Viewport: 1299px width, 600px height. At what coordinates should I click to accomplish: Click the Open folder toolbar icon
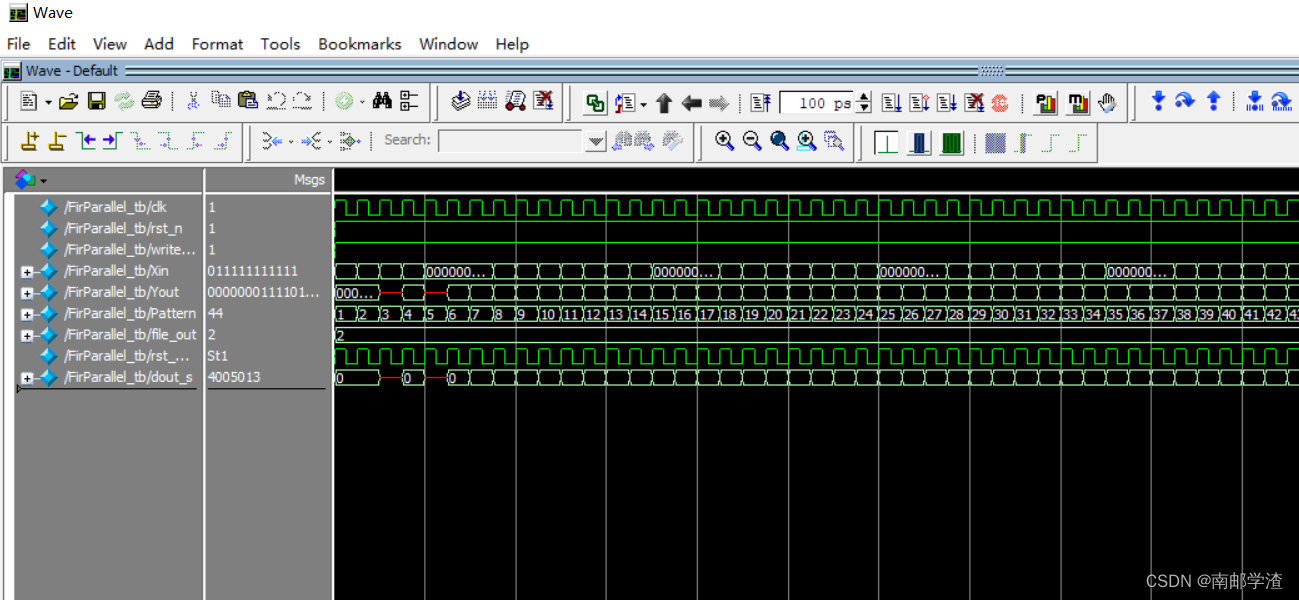coord(68,101)
